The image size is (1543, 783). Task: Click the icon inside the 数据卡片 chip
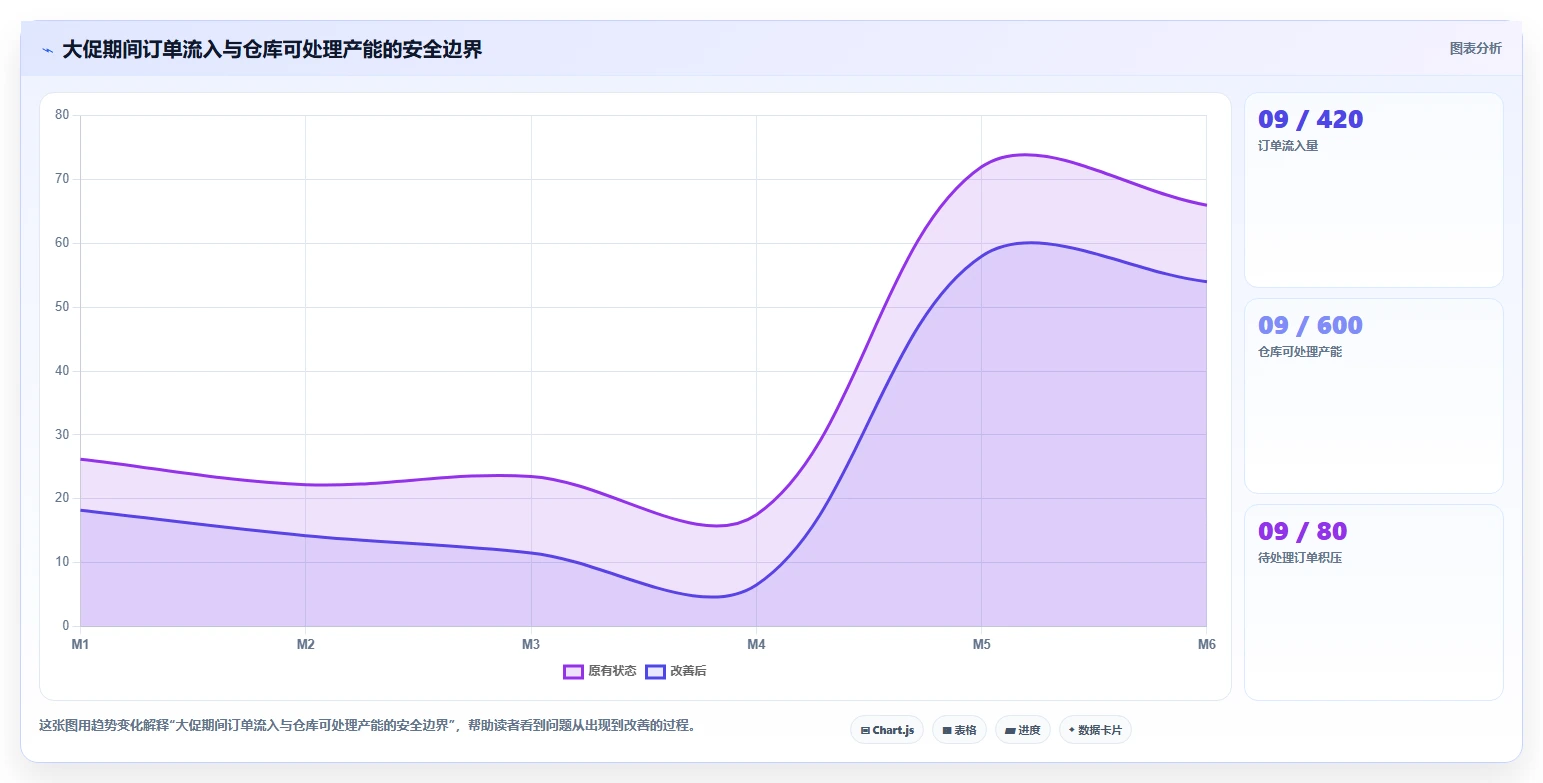[1071, 730]
